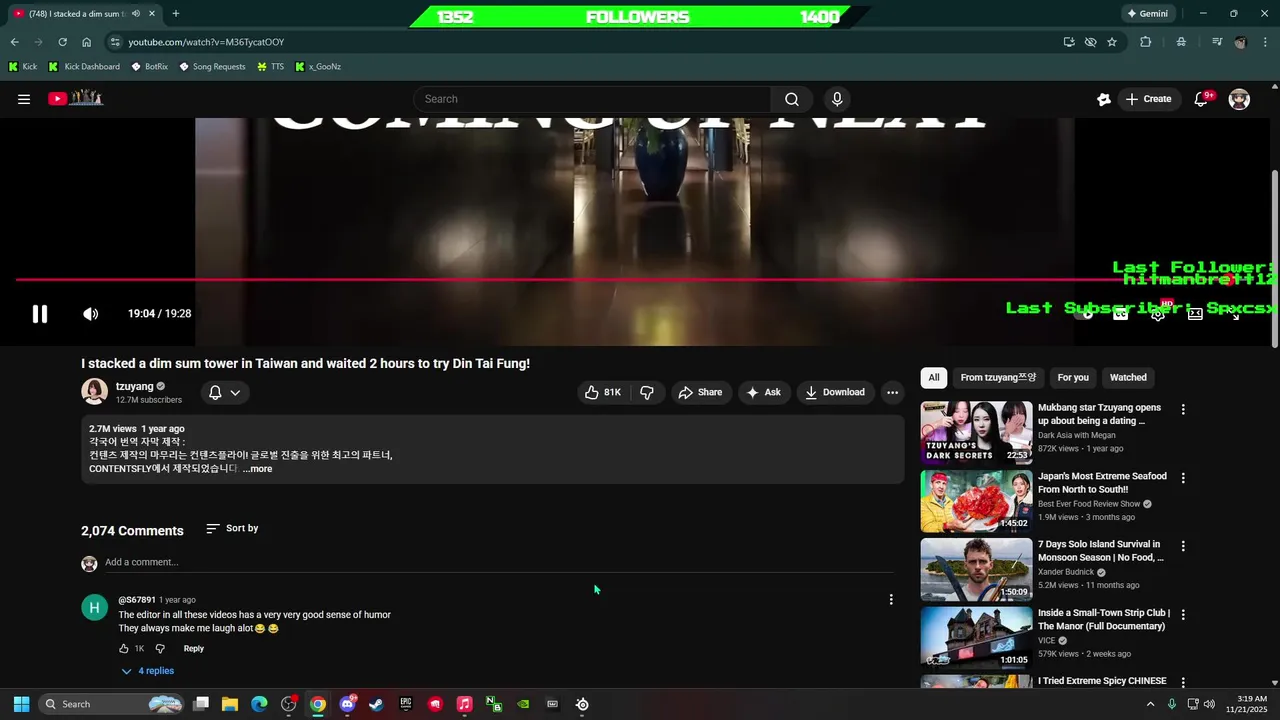
Task: Open Tzuyang dating mukbang video thumbnail
Action: (x=976, y=433)
